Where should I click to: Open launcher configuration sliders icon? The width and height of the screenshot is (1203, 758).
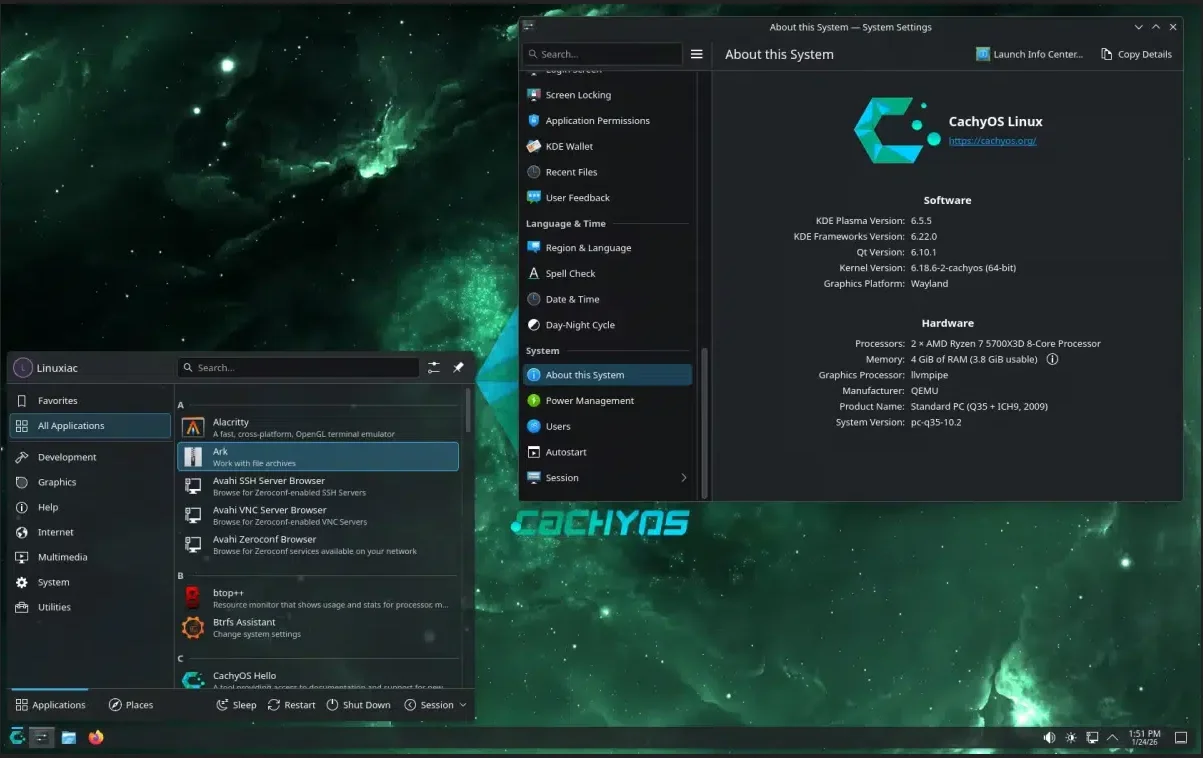pyautogui.click(x=434, y=367)
